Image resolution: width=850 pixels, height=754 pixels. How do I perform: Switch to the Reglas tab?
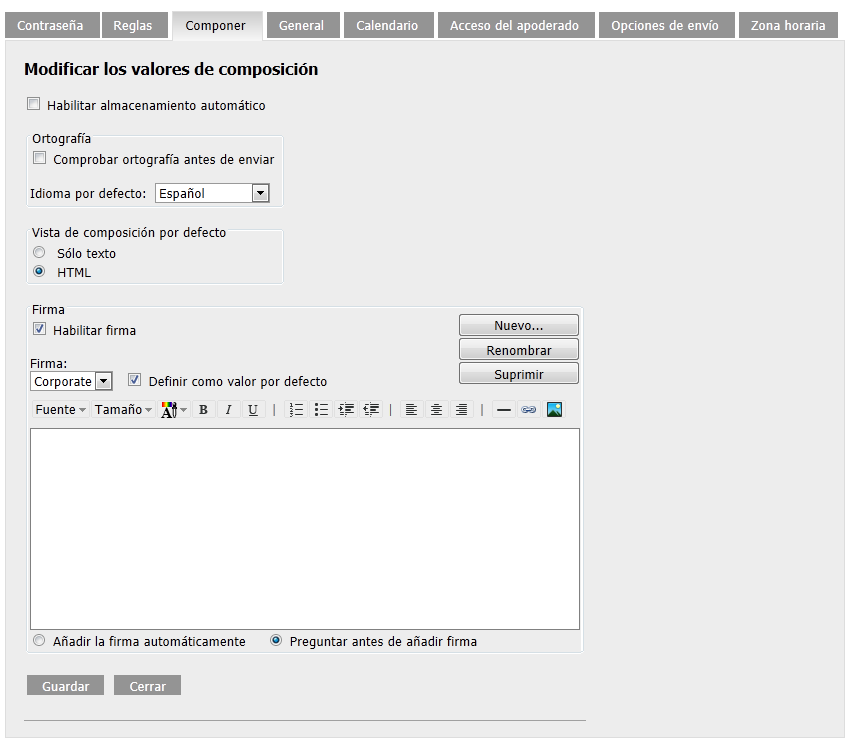[134, 25]
